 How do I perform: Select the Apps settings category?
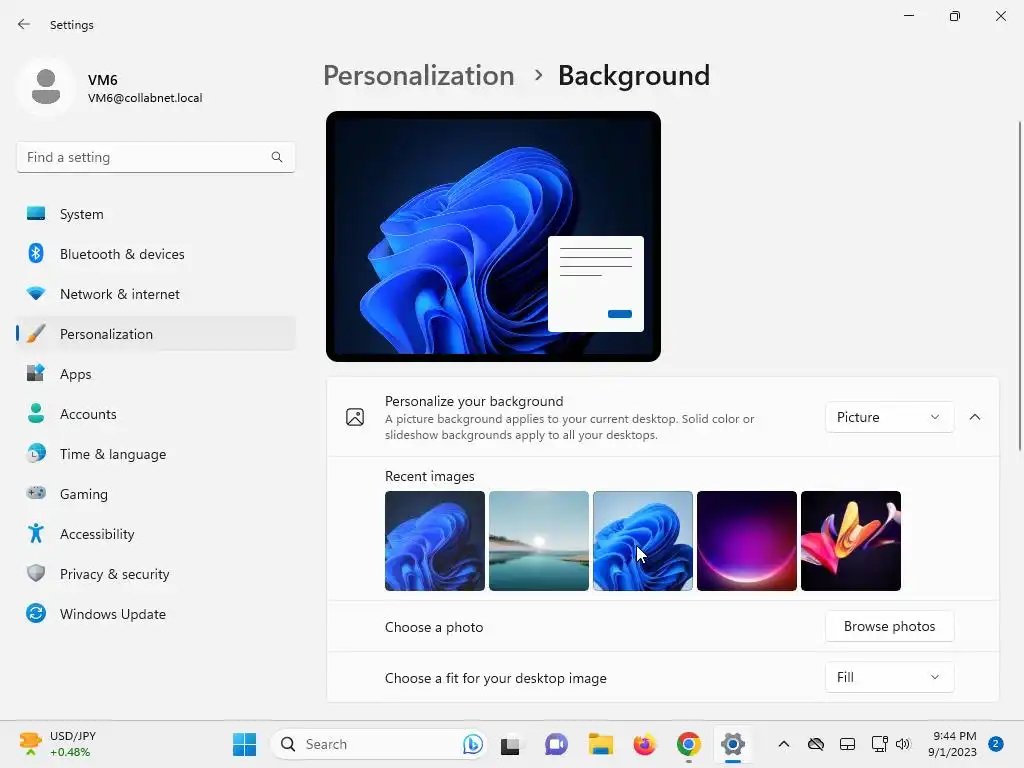point(155,374)
